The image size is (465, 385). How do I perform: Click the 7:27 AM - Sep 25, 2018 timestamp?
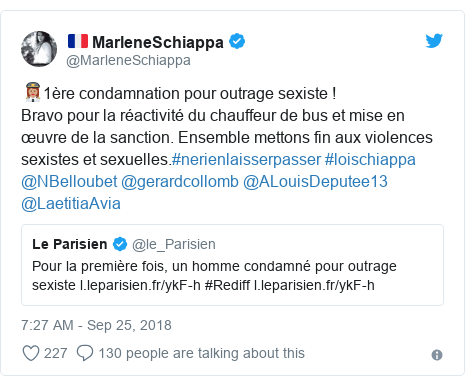pyautogui.click(x=96, y=325)
